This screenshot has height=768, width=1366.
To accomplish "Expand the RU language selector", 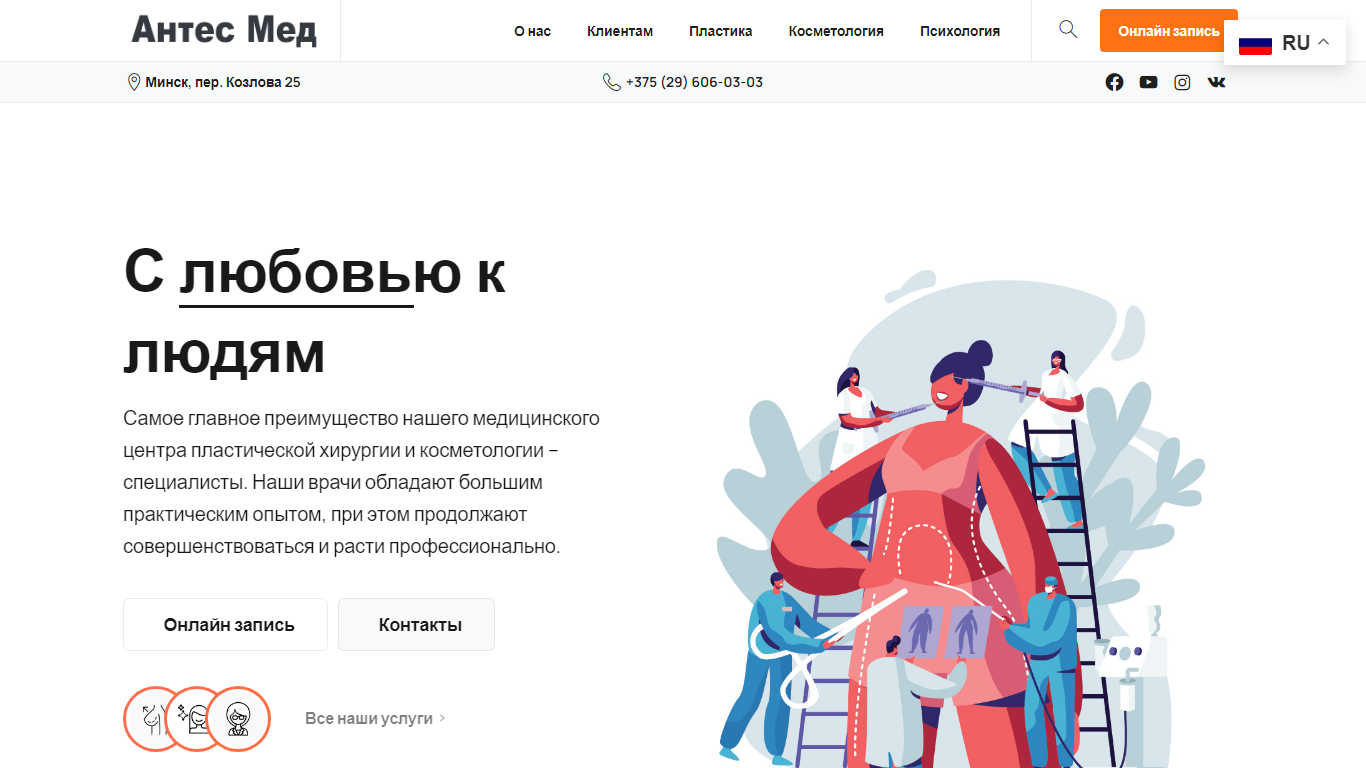I will (x=1285, y=43).
